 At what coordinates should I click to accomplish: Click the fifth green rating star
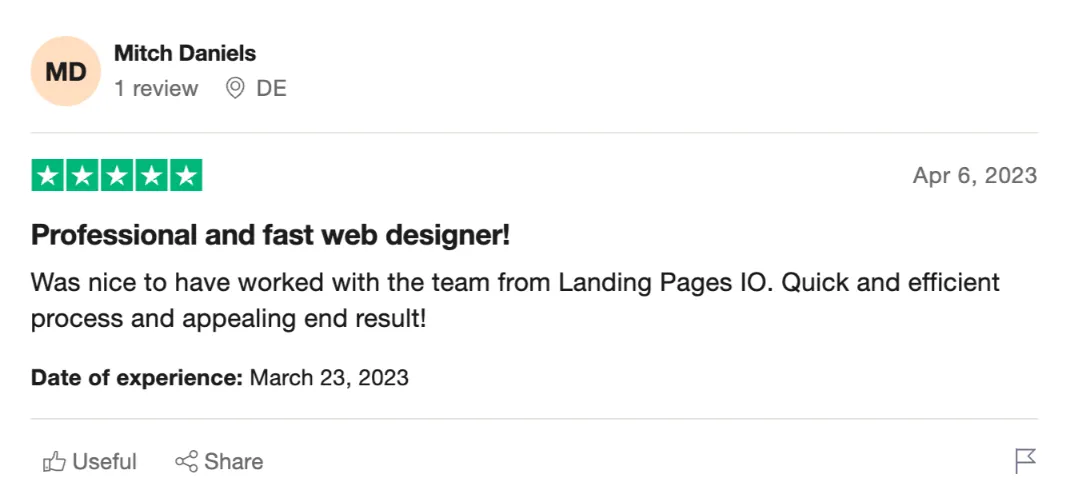click(186, 176)
